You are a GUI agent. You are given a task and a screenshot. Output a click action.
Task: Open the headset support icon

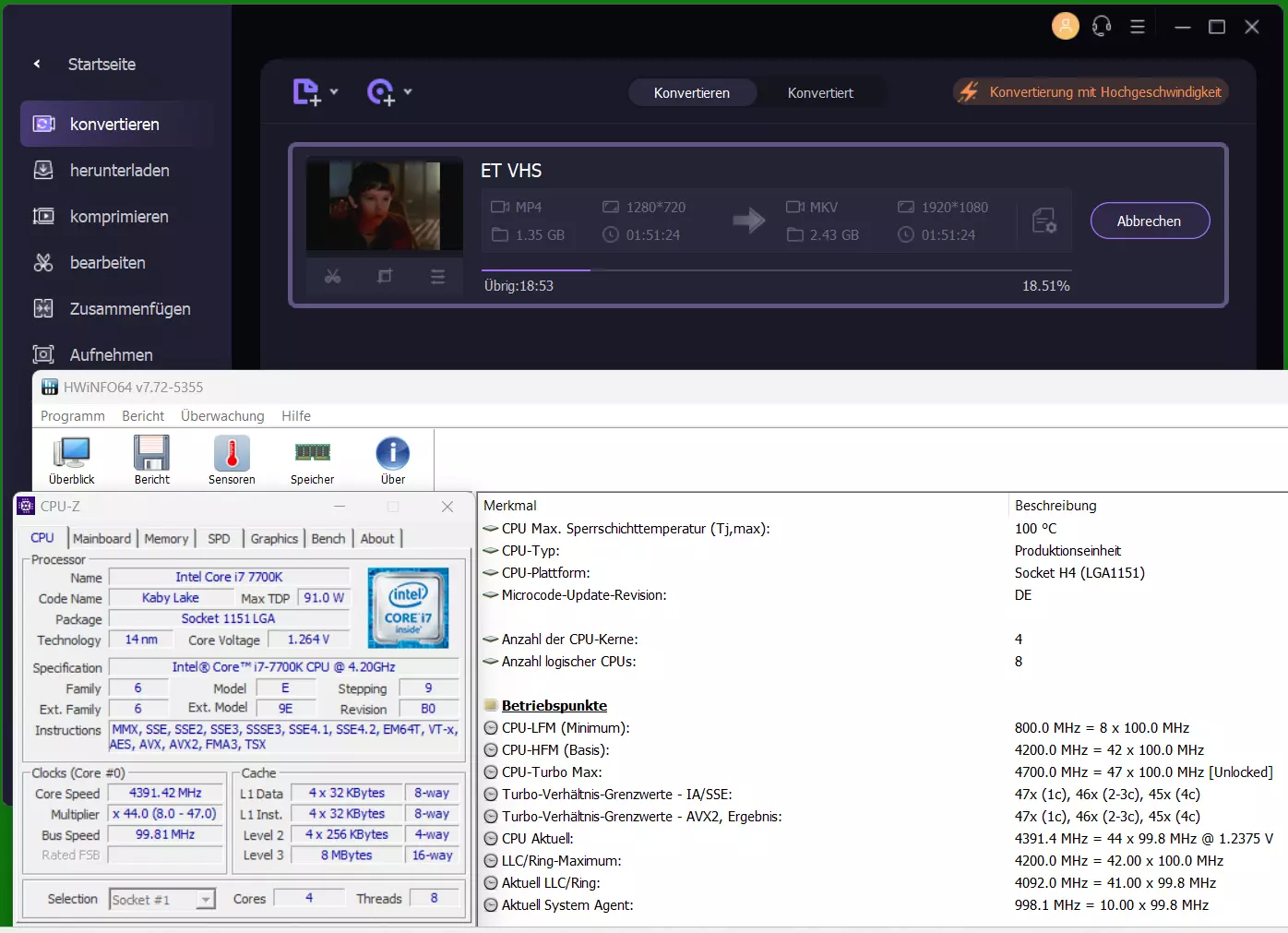[x=1102, y=26]
